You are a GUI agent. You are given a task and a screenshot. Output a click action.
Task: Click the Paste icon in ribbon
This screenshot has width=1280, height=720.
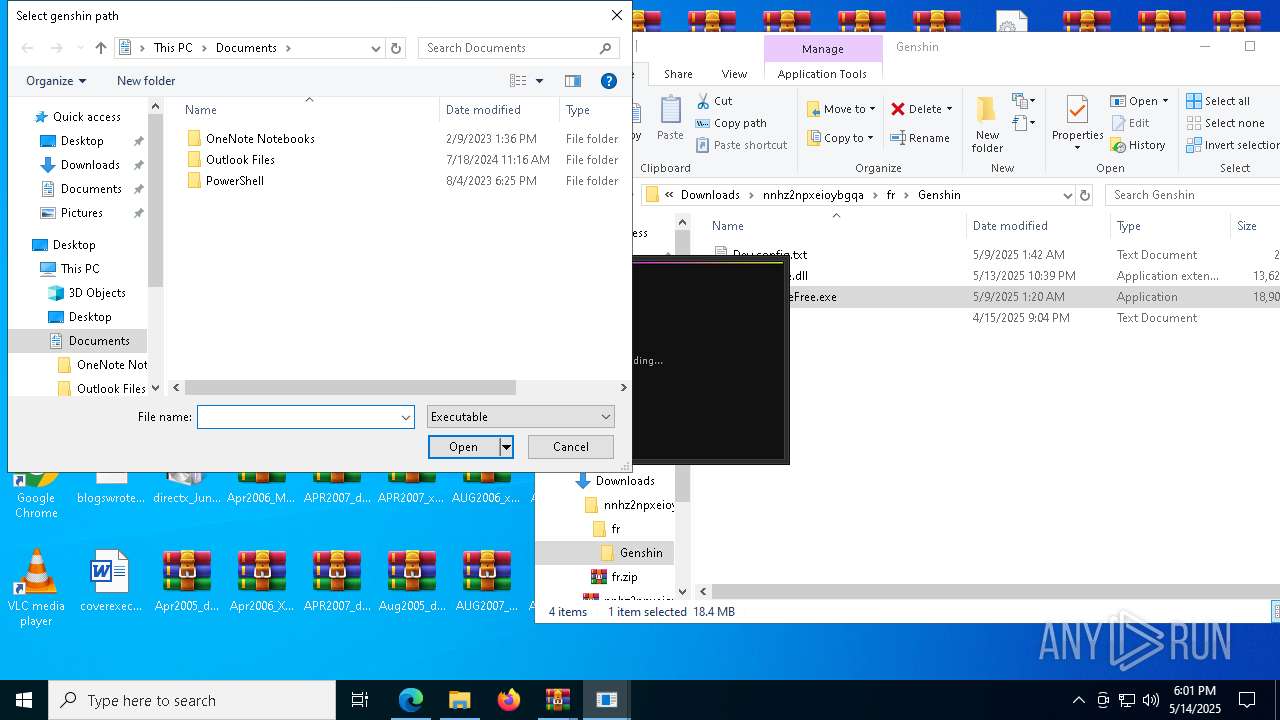click(670, 118)
